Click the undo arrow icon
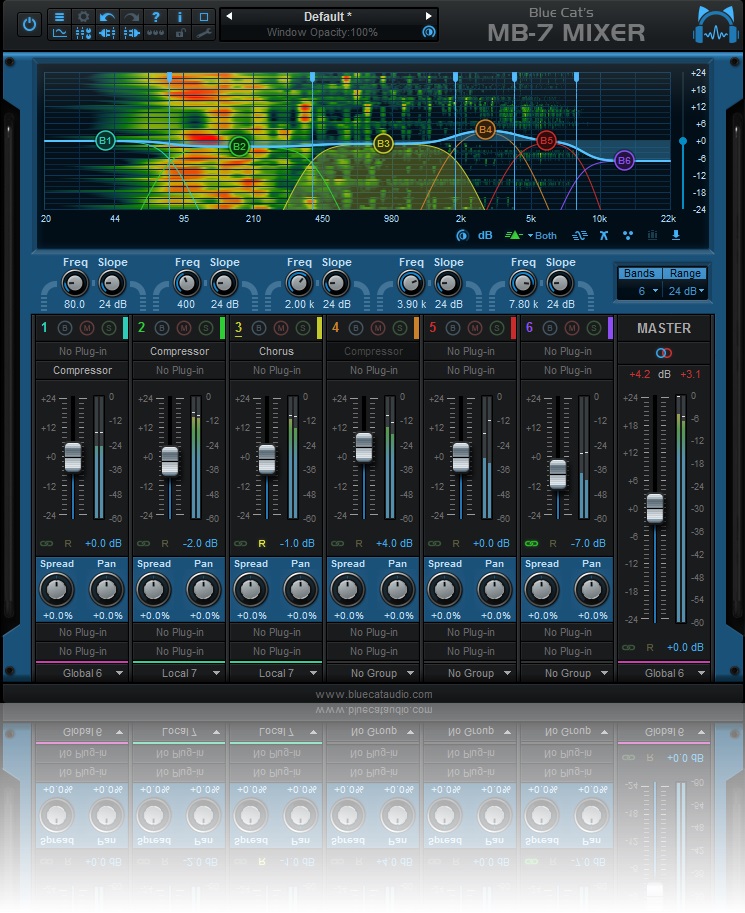Image resolution: width=745 pixels, height=913 pixels. coord(107,17)
